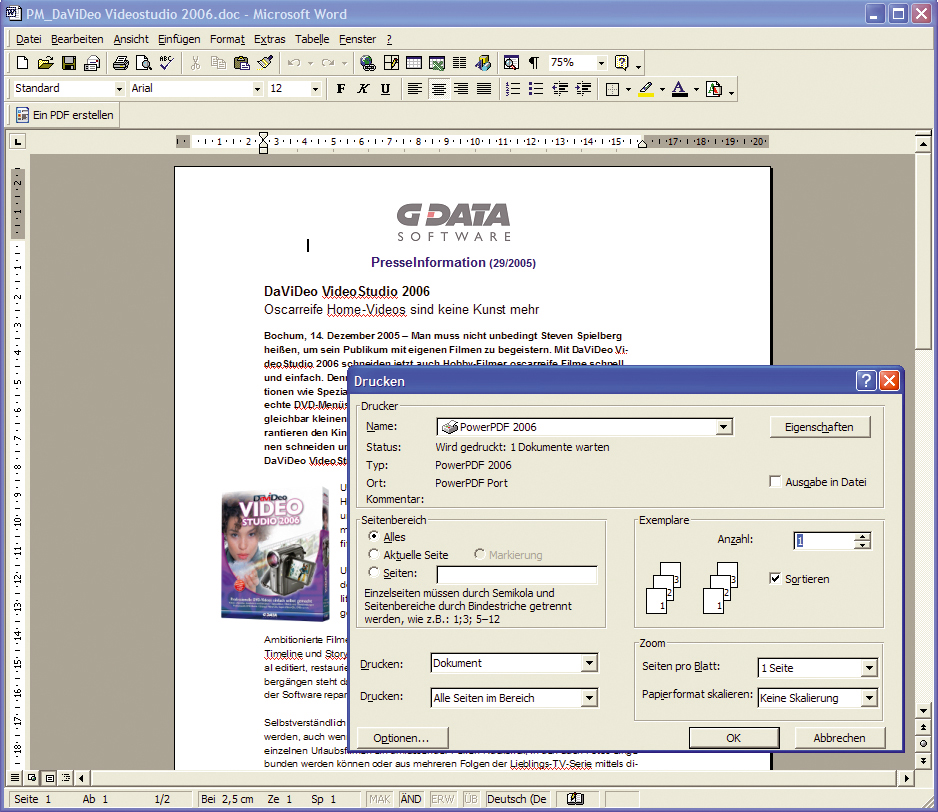Open the Ansicht menu
938x812 pixels.
pos(131,39)
